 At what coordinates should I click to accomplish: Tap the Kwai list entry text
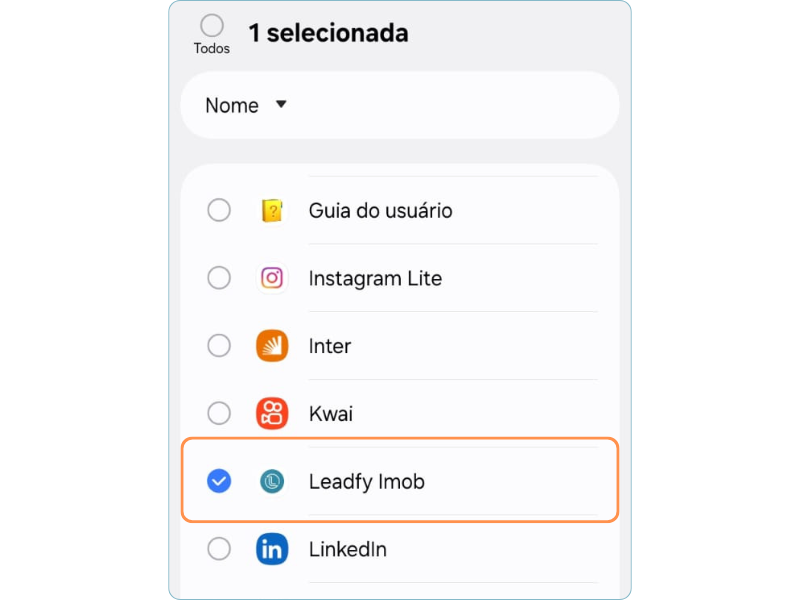click(331, 413)
